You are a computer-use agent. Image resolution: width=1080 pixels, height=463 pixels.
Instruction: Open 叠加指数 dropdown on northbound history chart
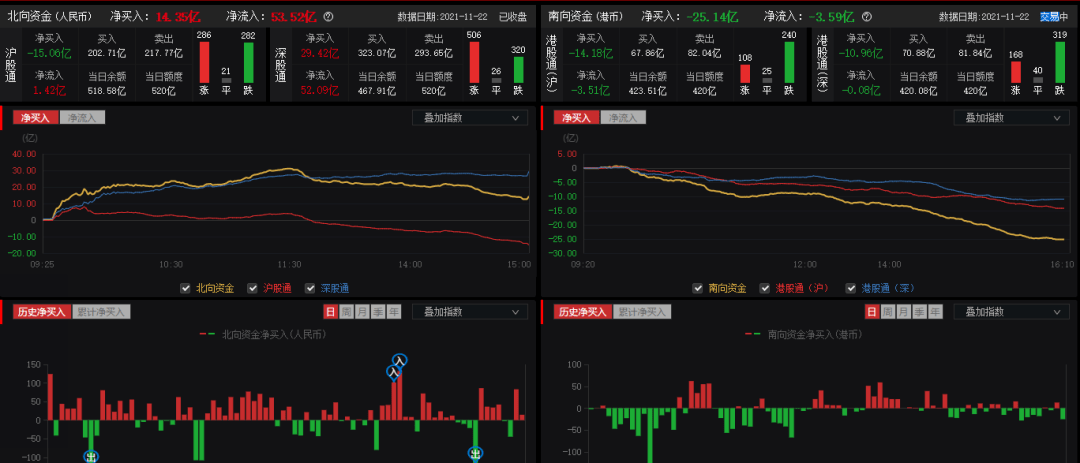[470, 312]
